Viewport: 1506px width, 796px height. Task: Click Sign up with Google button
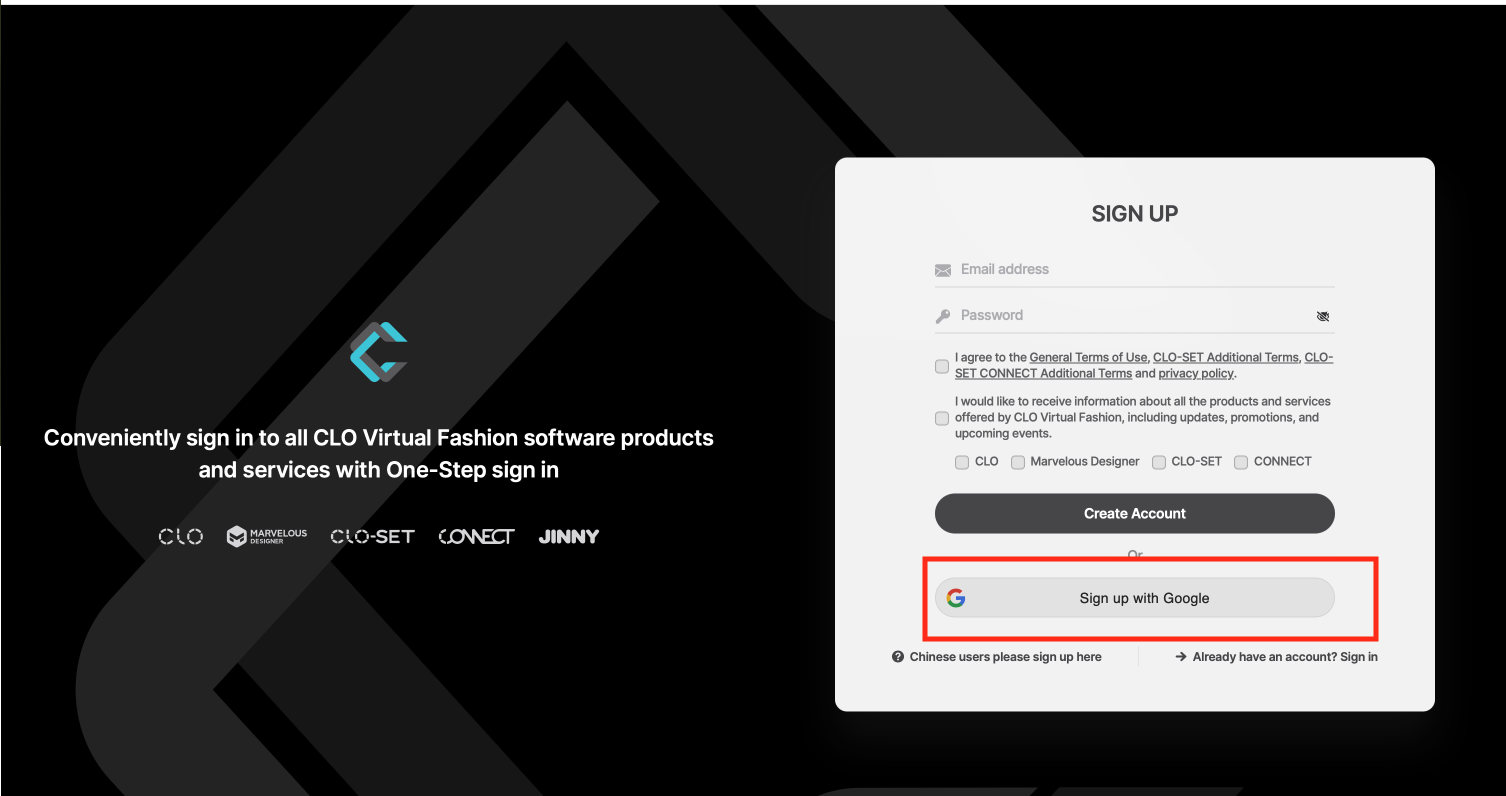tap(1135, 598)
